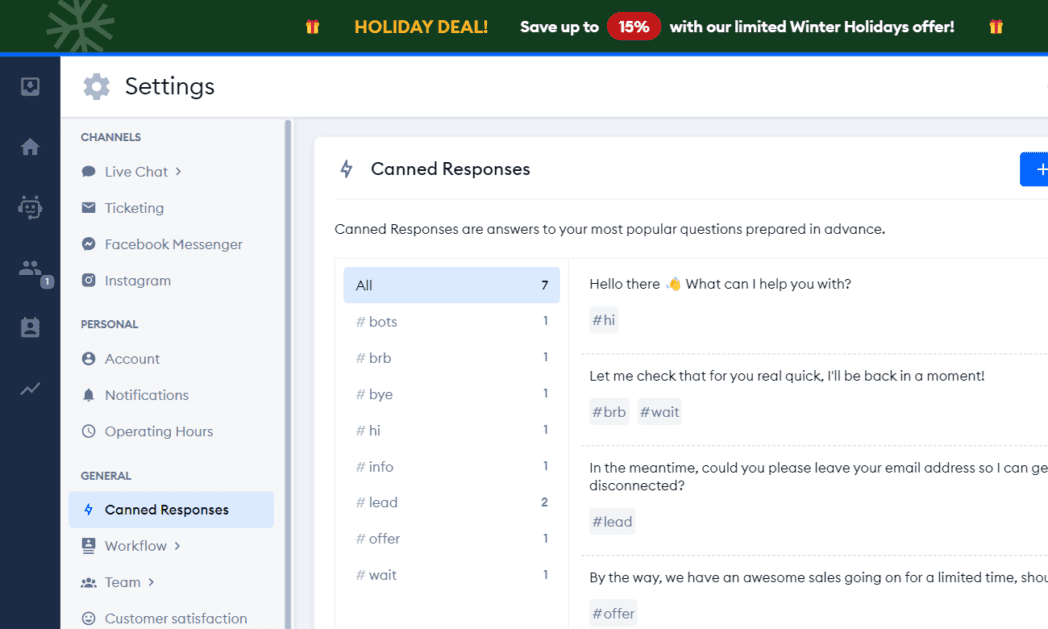Click the Account person icon
The image size is (1048, 629).
[x=88, y=358]
